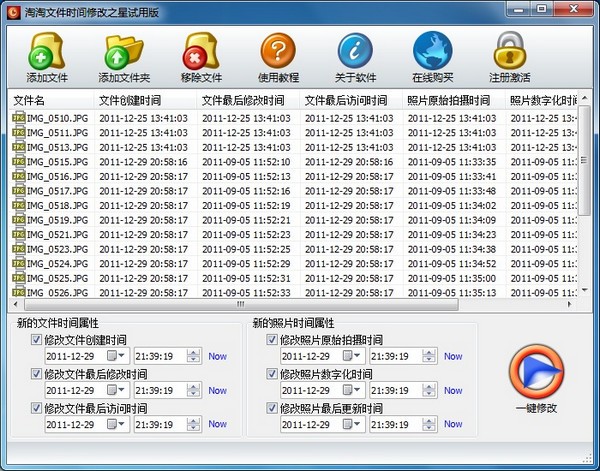This screenshot has width=600, height=471.
Task: Click file name IMG_0526.JPG in the list
Action: [57, 293]
